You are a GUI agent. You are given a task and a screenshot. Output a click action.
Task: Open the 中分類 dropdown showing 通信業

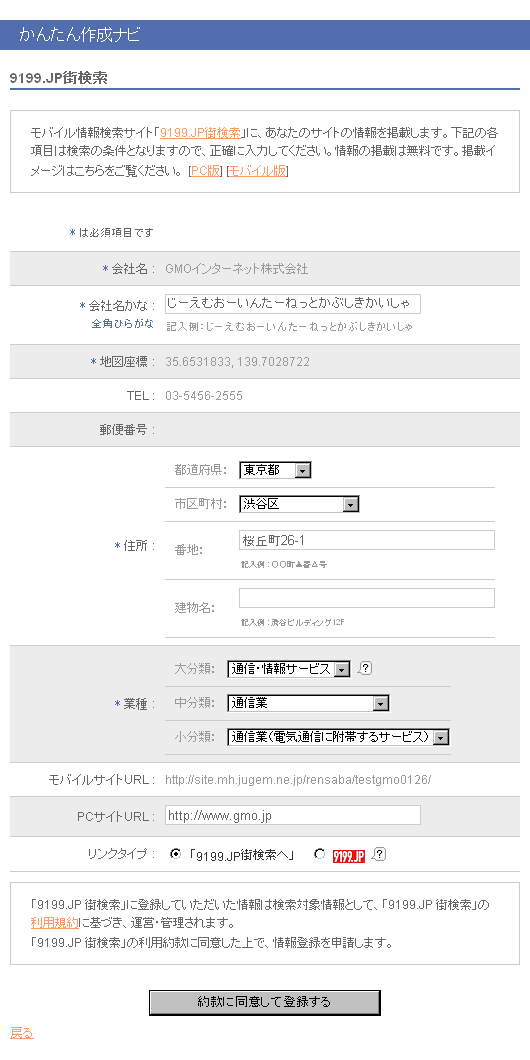pos(308,703)
